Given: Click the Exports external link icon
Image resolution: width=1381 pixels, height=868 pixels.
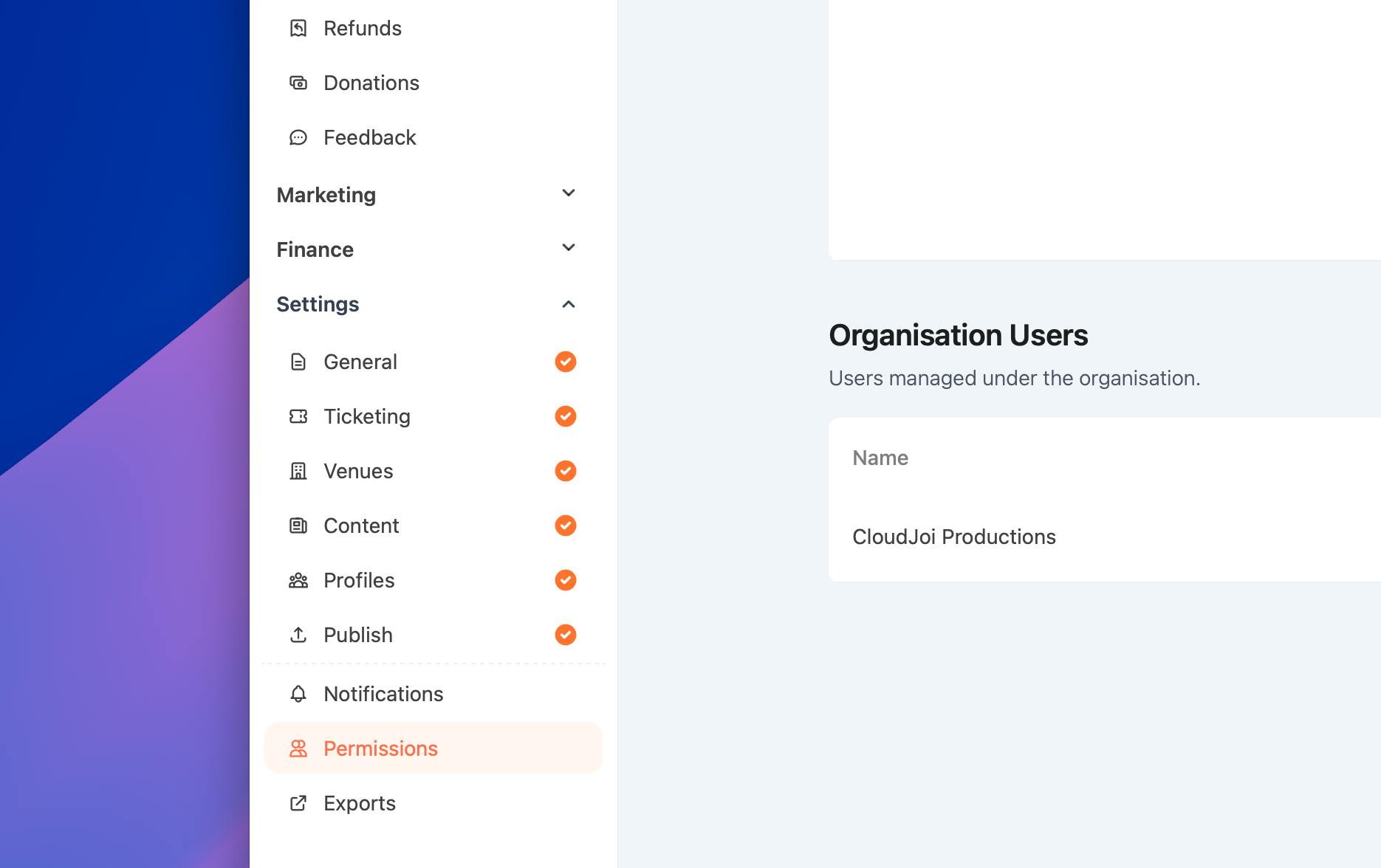Looking at the screenshot, I should (298, 804).
